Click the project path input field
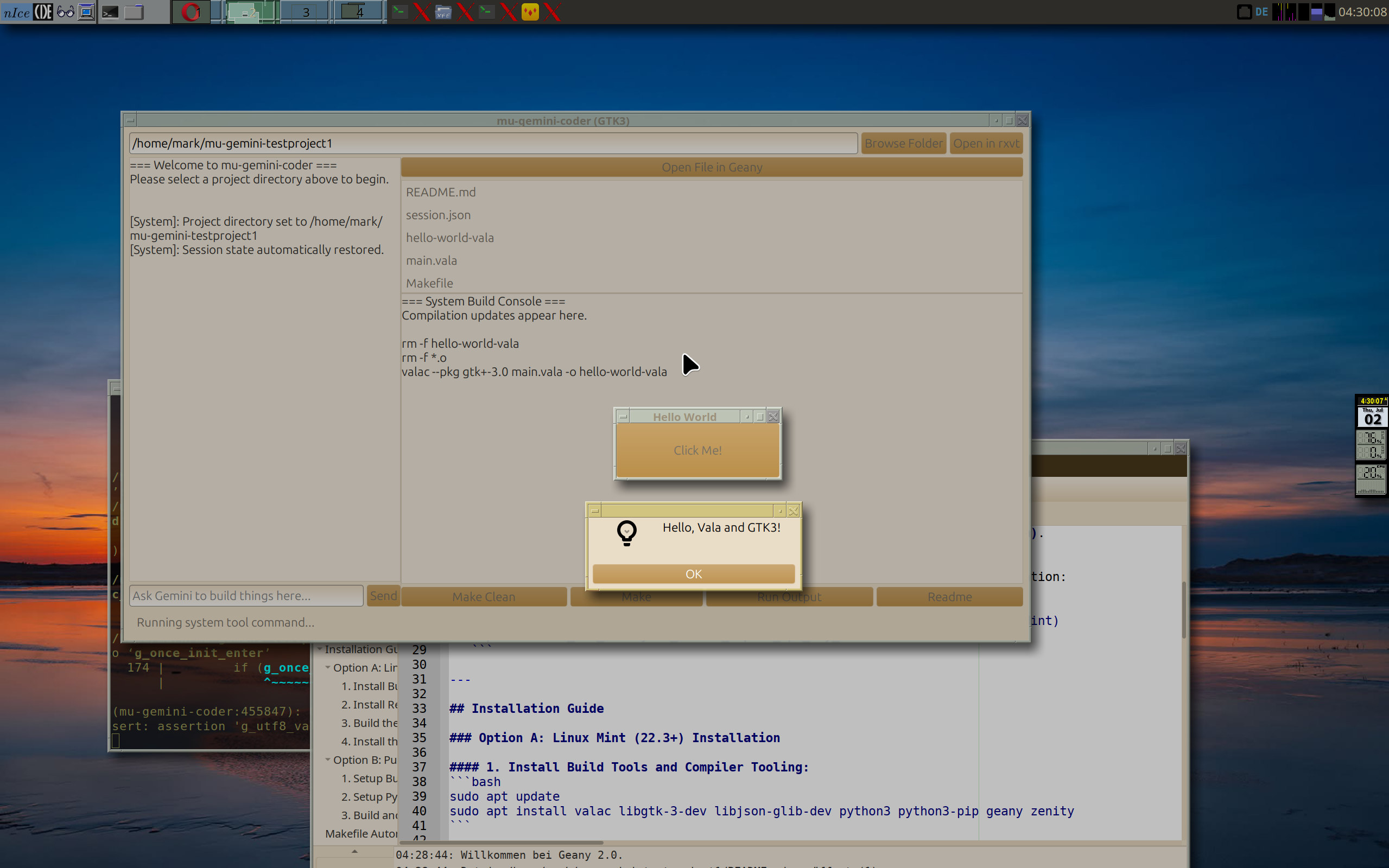1389x868 pixels. [x=493, y=144]
